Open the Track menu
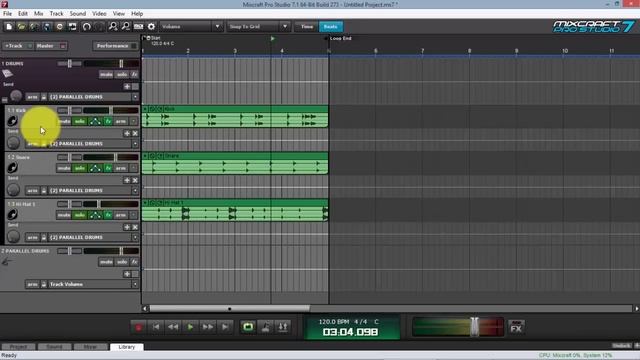This screenshot has height=360, width=640. click(56, 13)
